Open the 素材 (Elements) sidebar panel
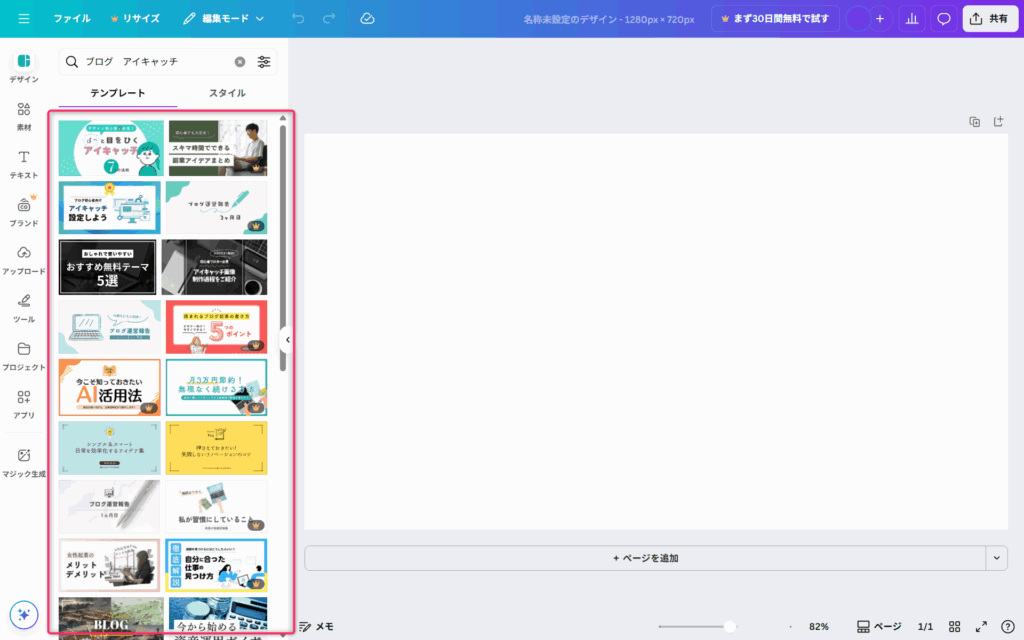 pyautogui.click(x=24, y=115)
